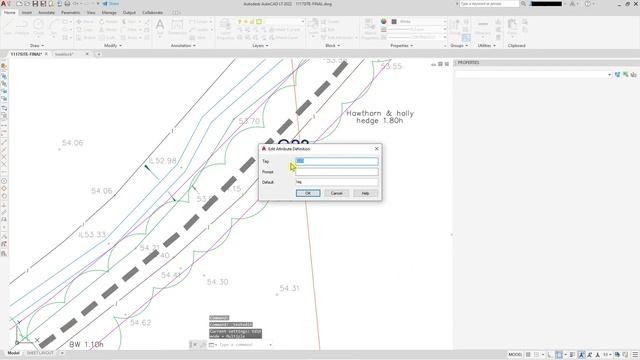
Task: Open the Annotate ribbon tab
Action: tap(46, 13)
